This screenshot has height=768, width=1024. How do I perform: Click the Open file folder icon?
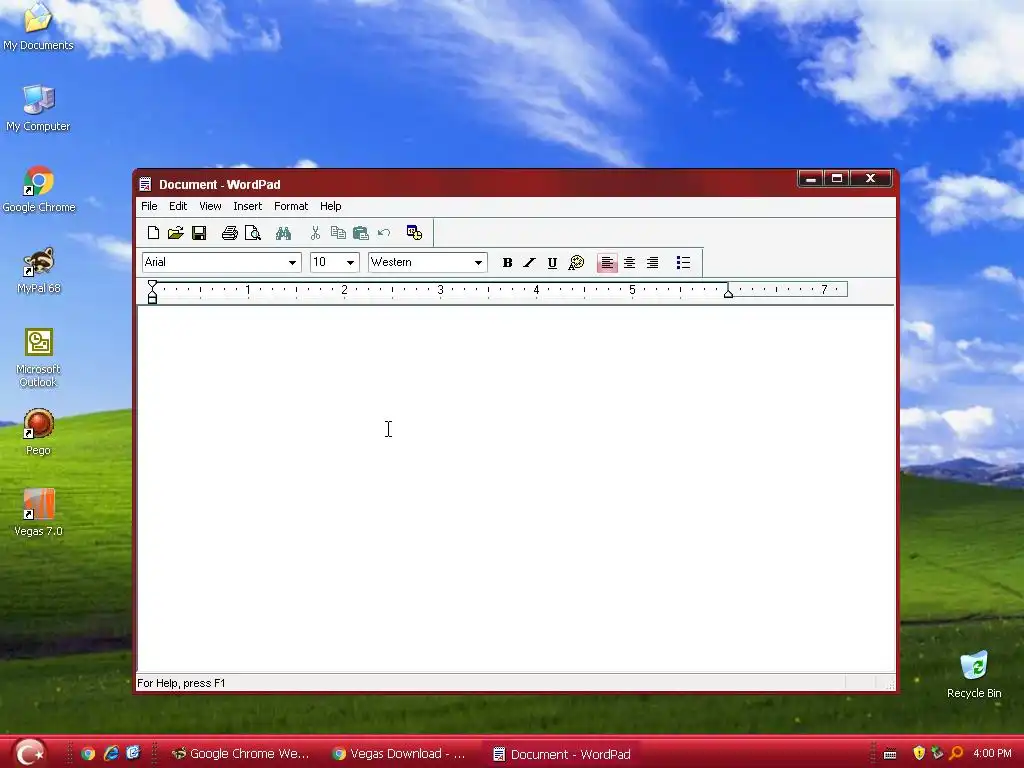click(176, 233)
